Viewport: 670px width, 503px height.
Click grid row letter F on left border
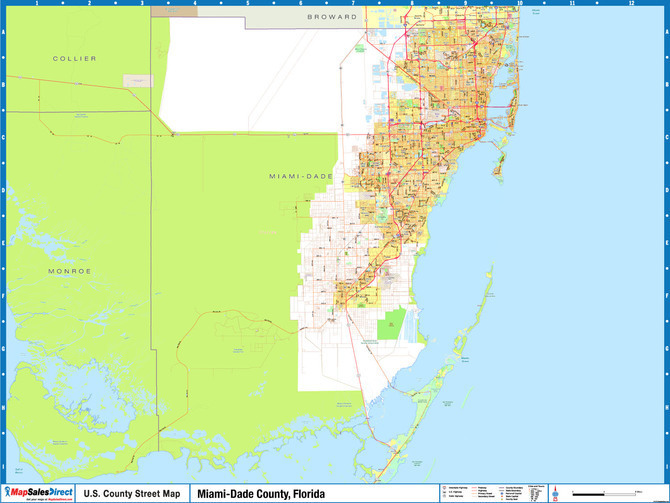click(3, 295)
